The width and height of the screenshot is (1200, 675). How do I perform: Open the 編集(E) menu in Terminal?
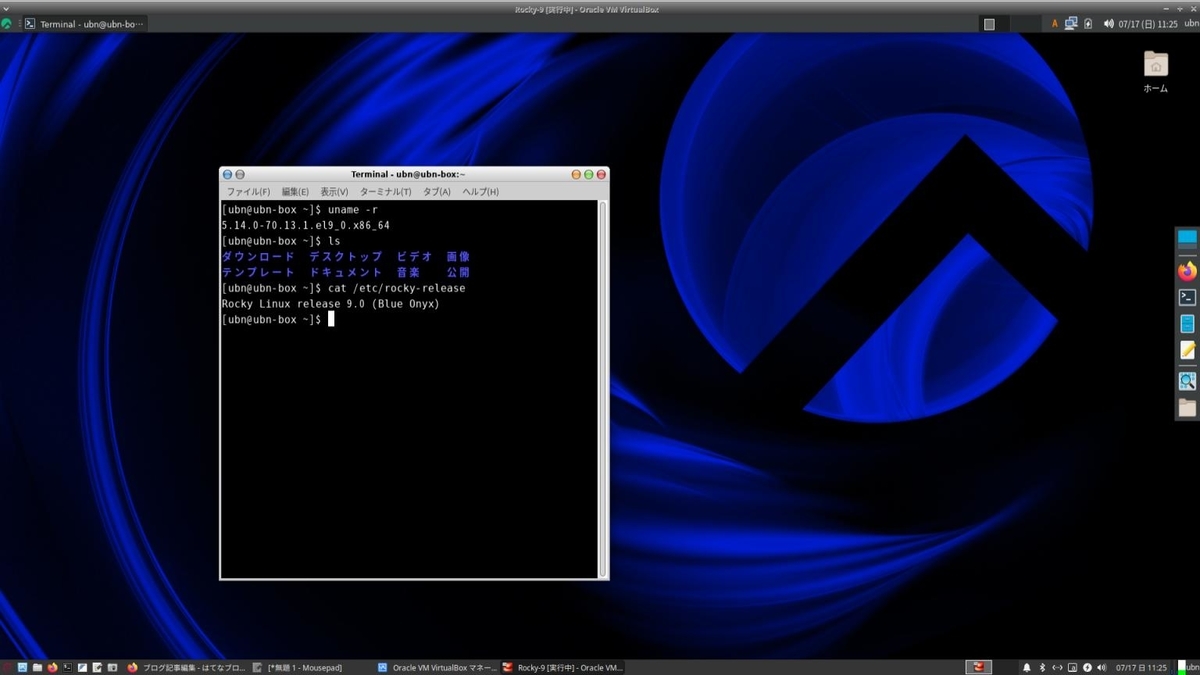(x=295, y=191)
